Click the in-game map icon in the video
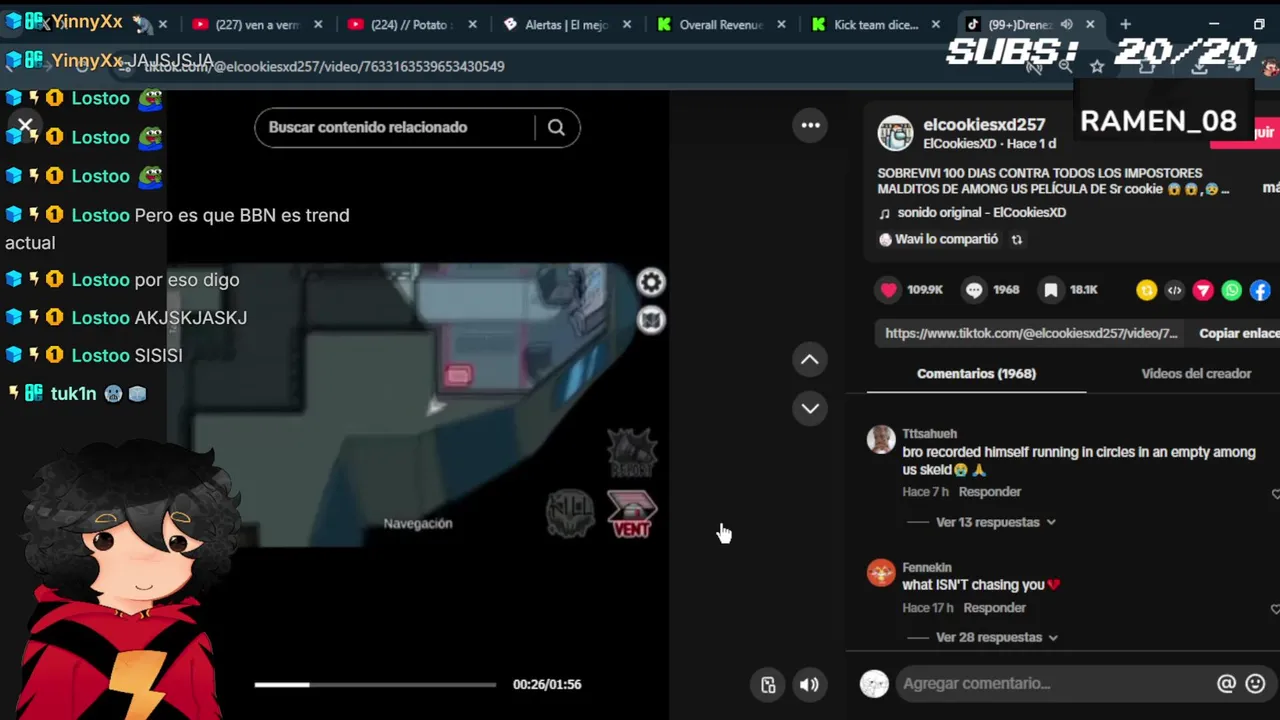 coord(651,320)
